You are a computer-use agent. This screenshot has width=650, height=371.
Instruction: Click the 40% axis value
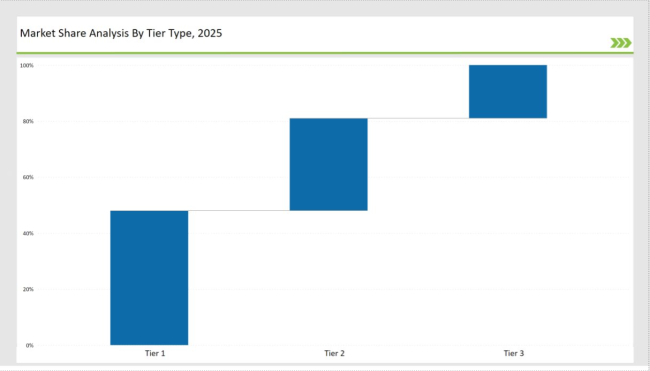[28, 233]
